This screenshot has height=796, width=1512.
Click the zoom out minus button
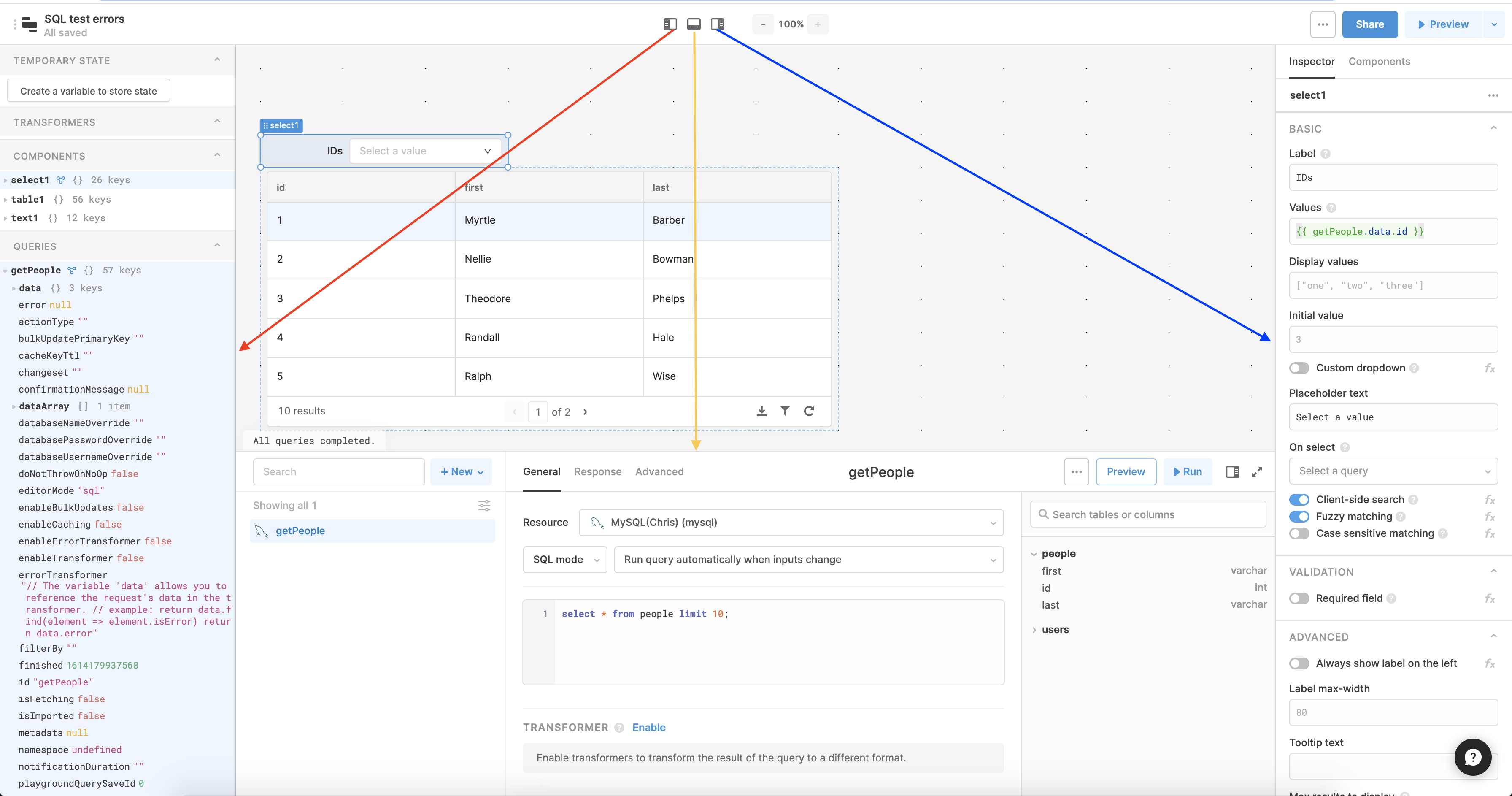coord(762,24)
